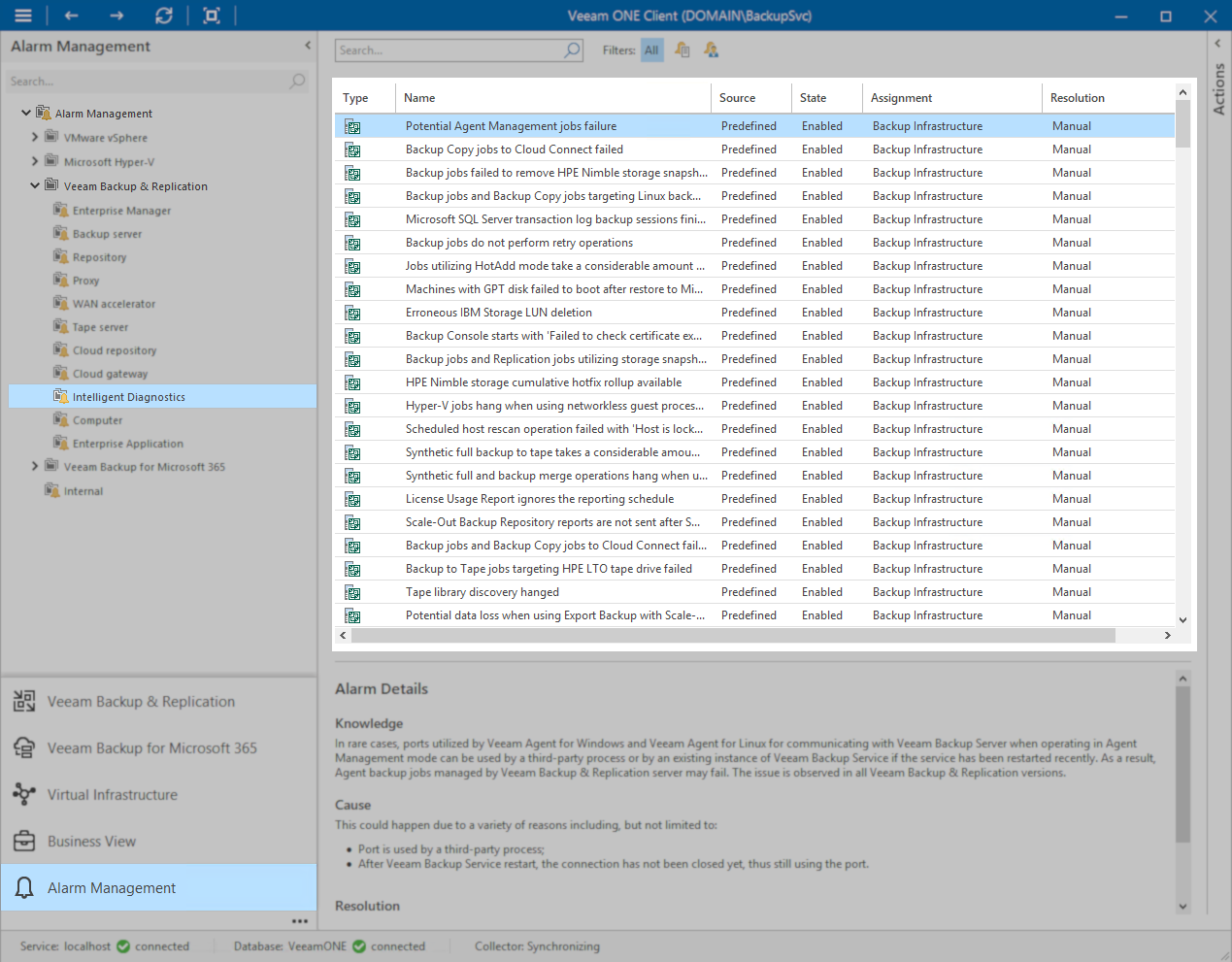This screenshot has width=1232, height=962.
Task: Select 'Tape library discovery hanged' alarm
Action: (755, 592)
